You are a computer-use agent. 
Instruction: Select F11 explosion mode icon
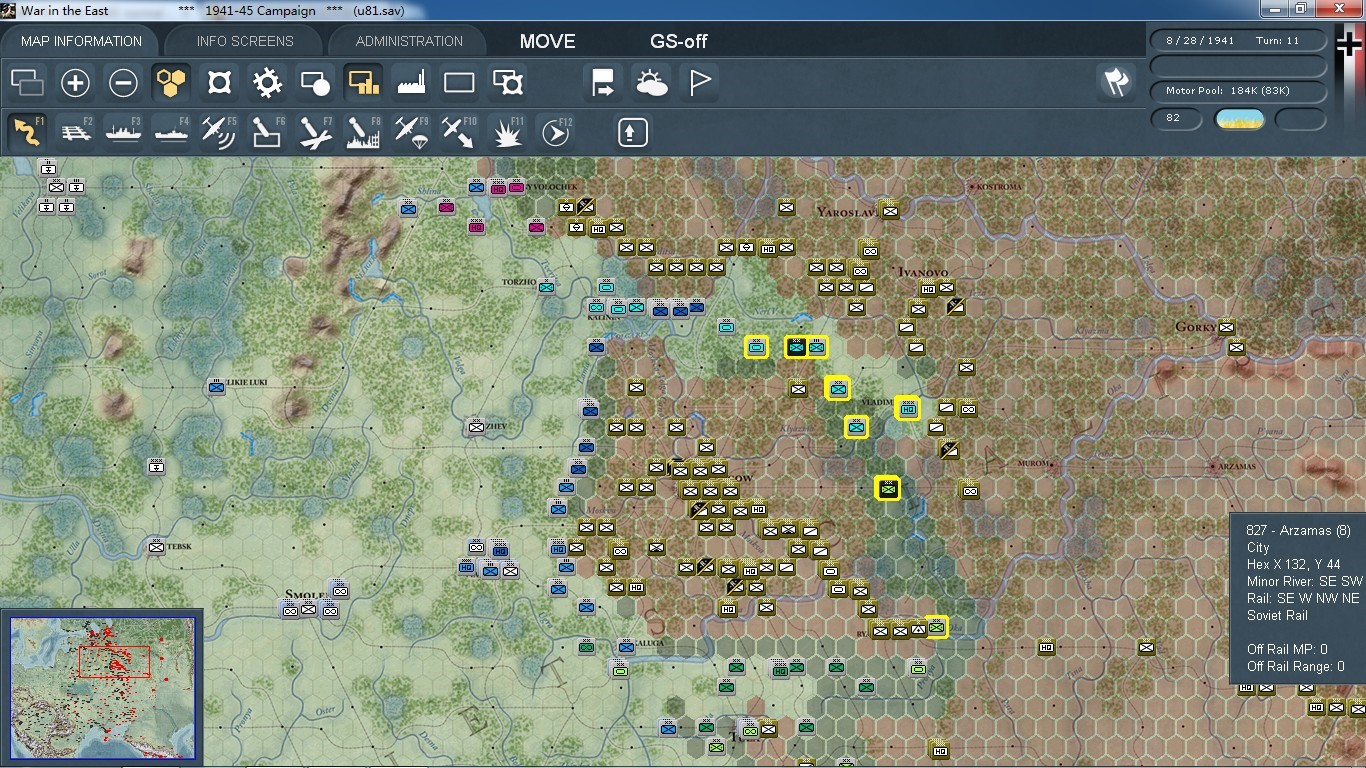(508, 131)
